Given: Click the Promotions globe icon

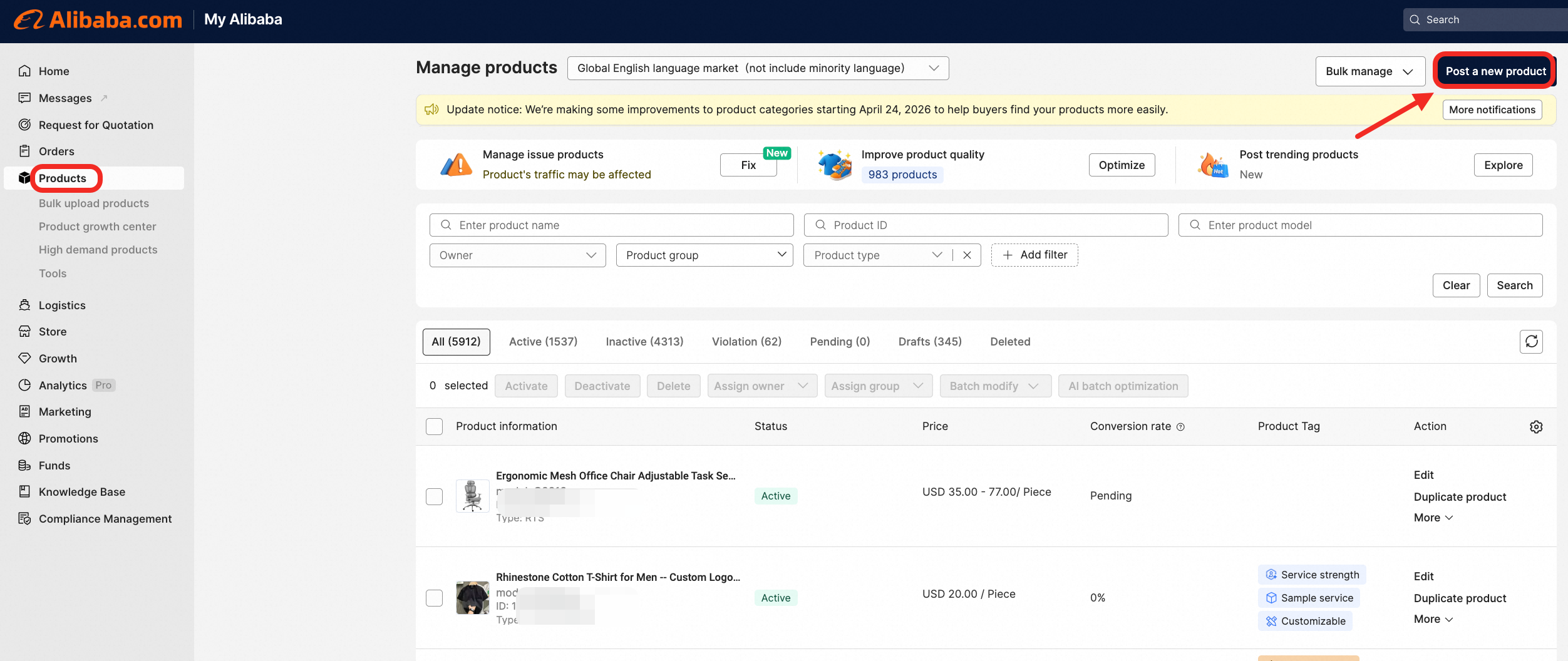Looking at the screenshot, I should pos(24,438).
